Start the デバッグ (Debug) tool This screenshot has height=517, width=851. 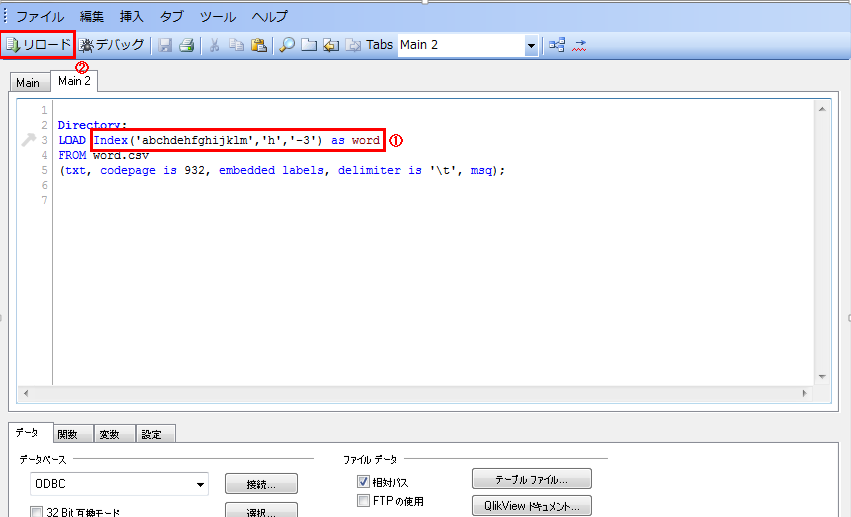[x=112, y=45]
